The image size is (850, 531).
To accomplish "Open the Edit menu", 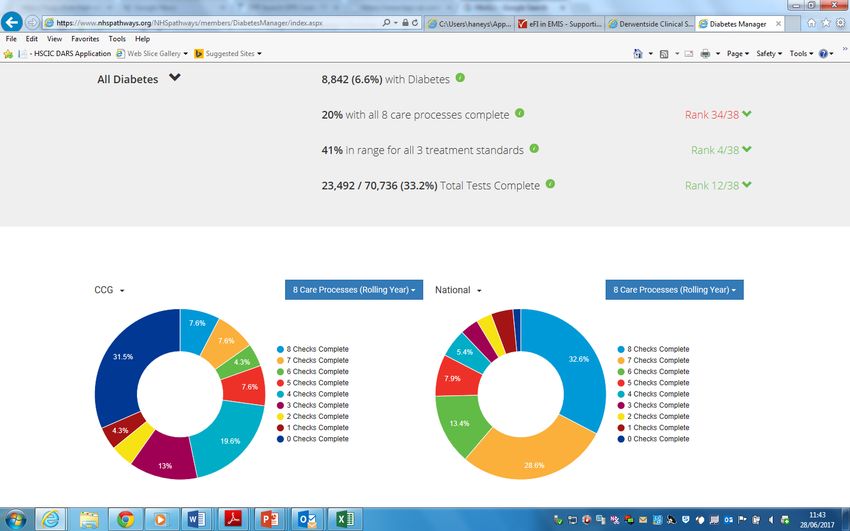I will [31, 39].
